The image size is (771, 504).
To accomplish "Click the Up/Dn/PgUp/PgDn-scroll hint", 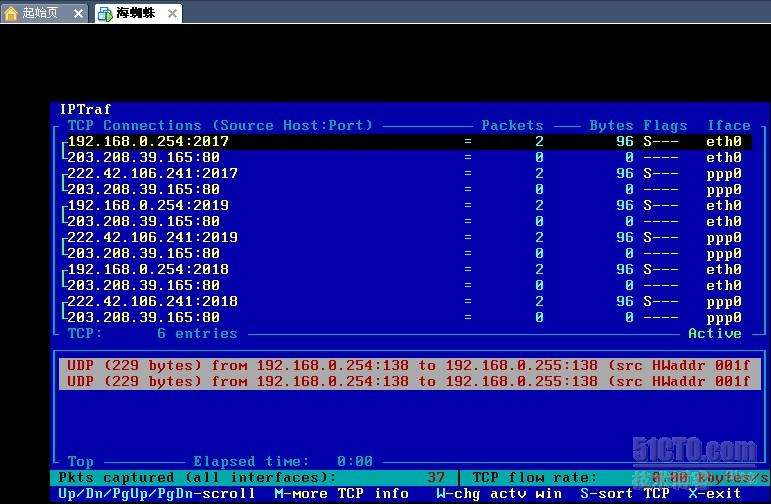I will pos(156,493).
